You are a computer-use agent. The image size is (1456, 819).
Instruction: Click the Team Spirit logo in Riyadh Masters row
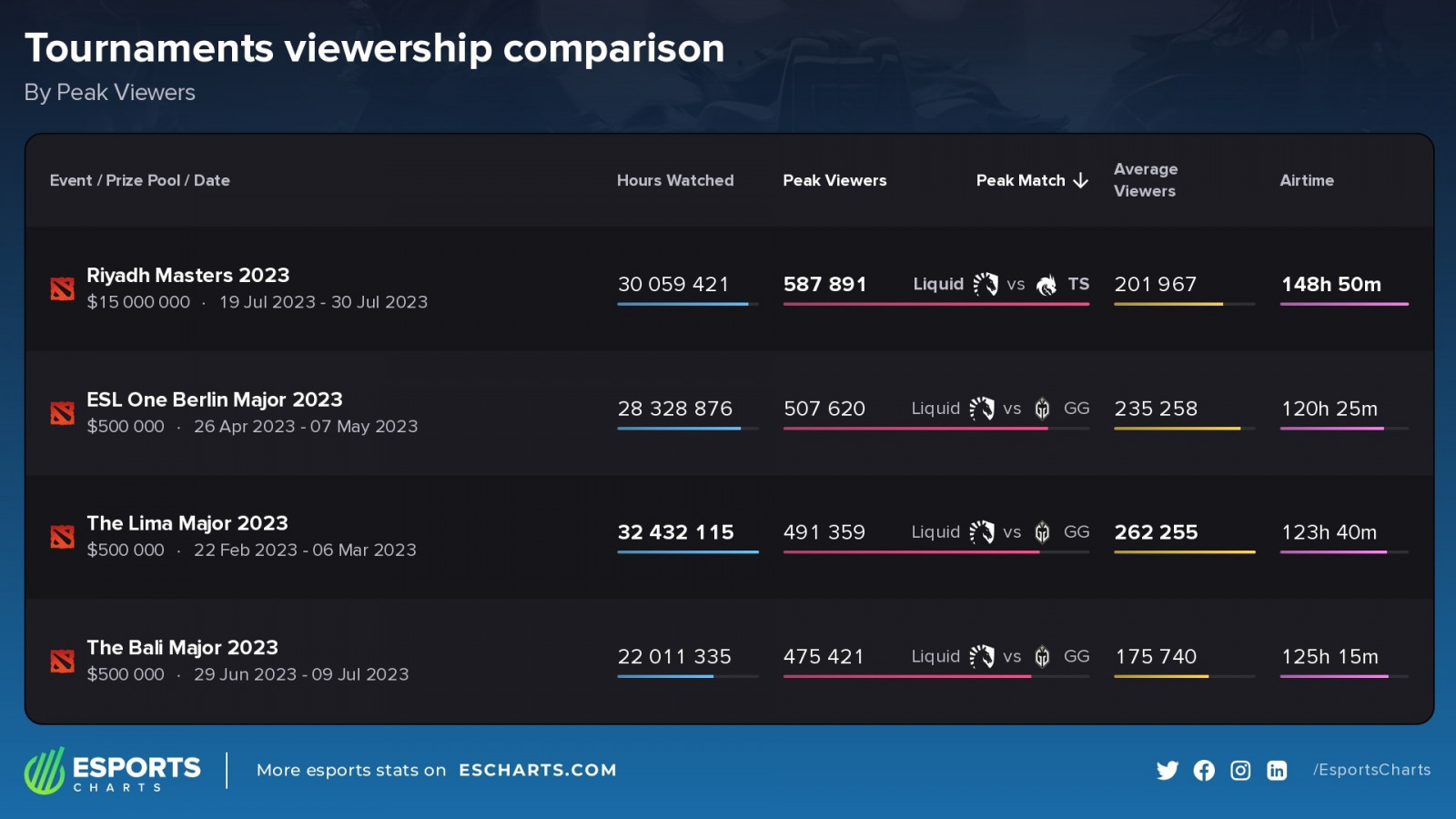pos(1046,285)
